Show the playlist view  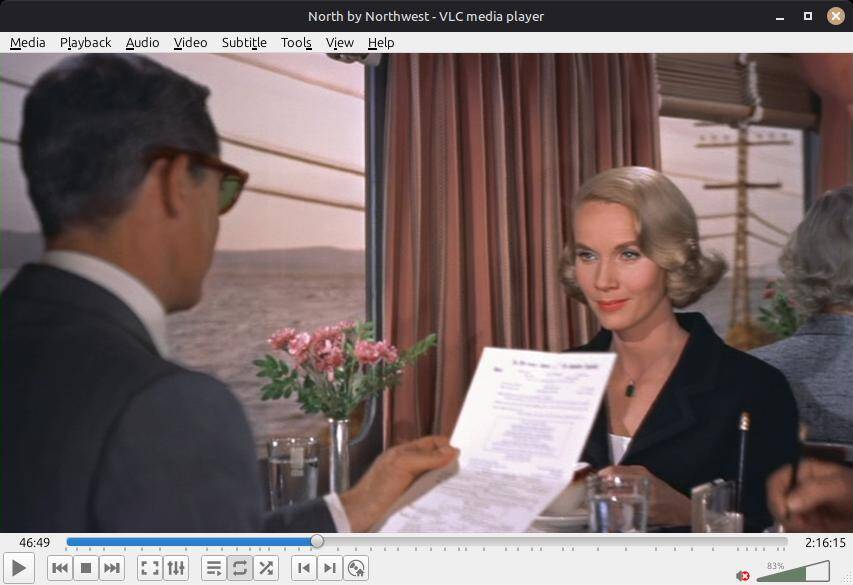214,568
